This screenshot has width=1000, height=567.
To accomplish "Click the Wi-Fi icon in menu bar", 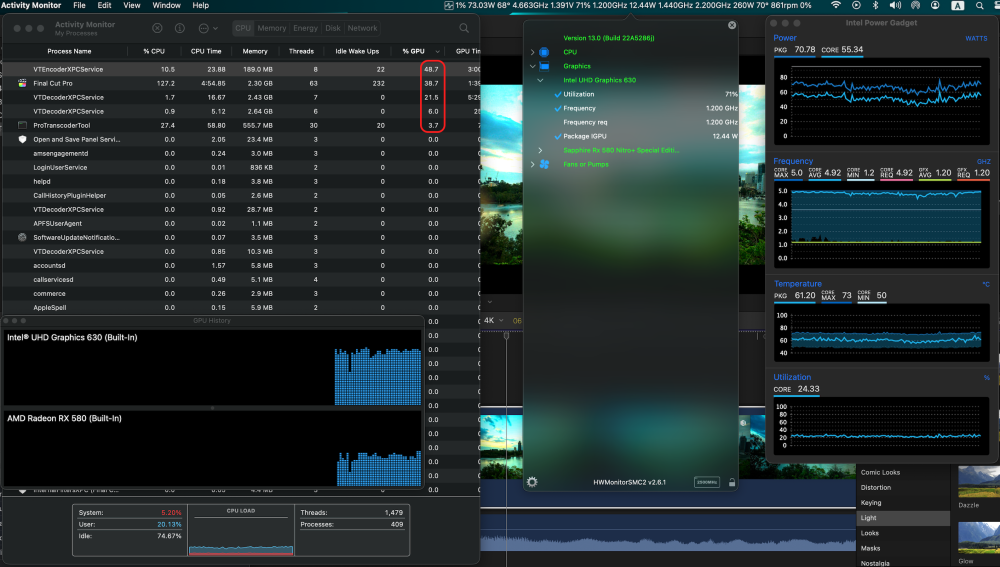I will click(835, 5).
